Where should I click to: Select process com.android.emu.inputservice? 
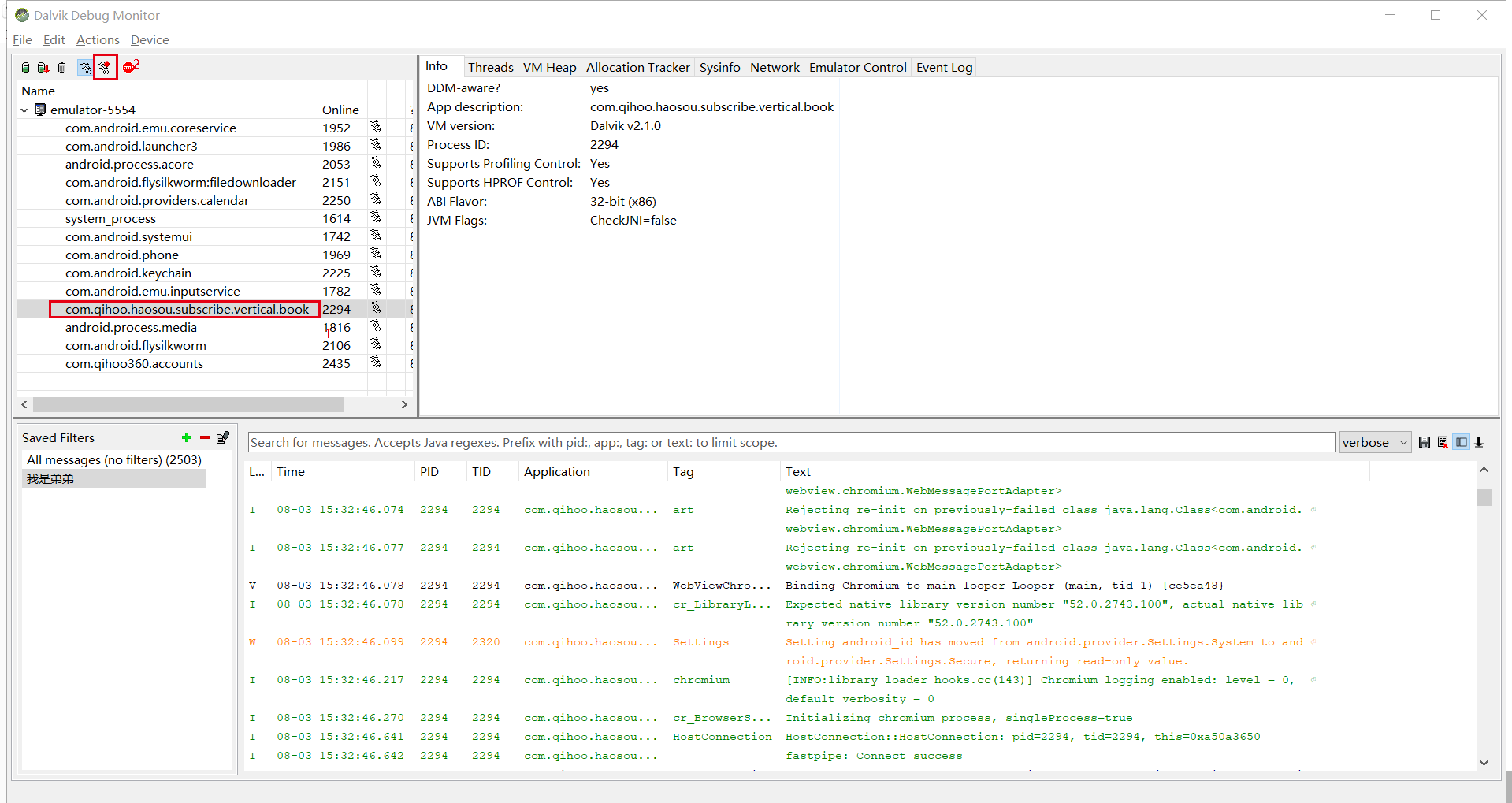153,291
